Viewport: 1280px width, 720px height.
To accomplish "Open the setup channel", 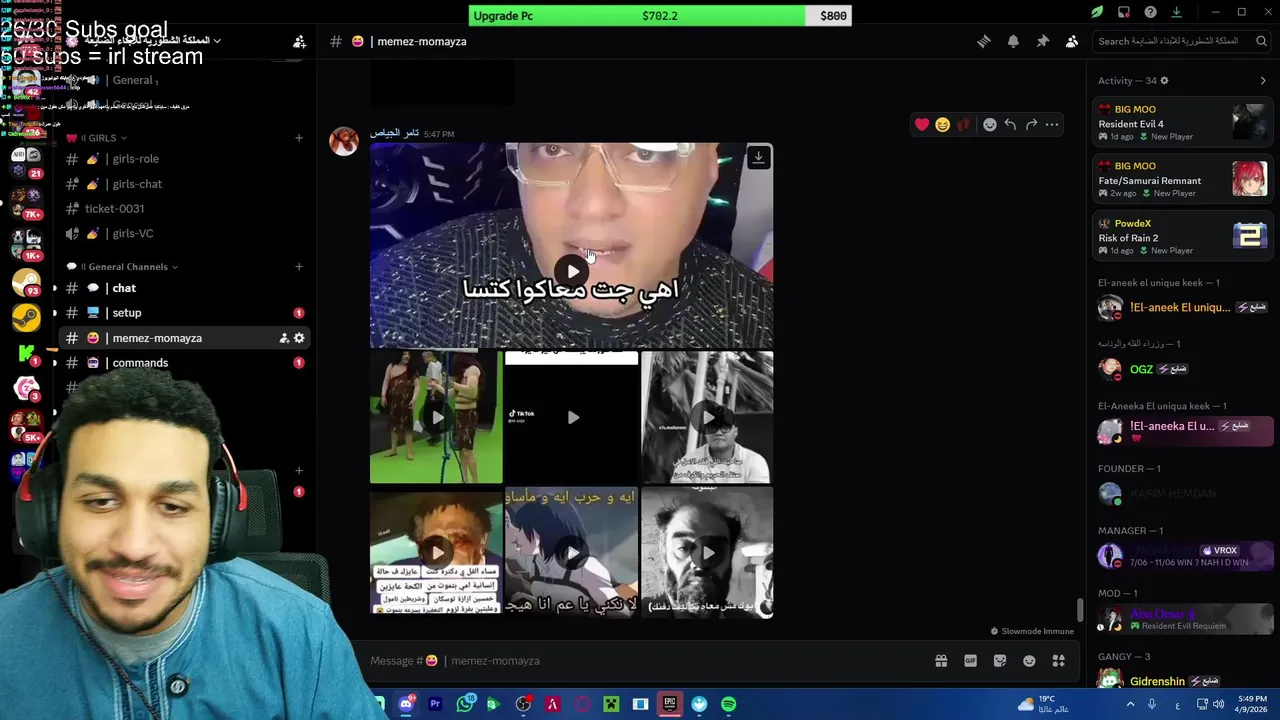I will click(184, 313).
